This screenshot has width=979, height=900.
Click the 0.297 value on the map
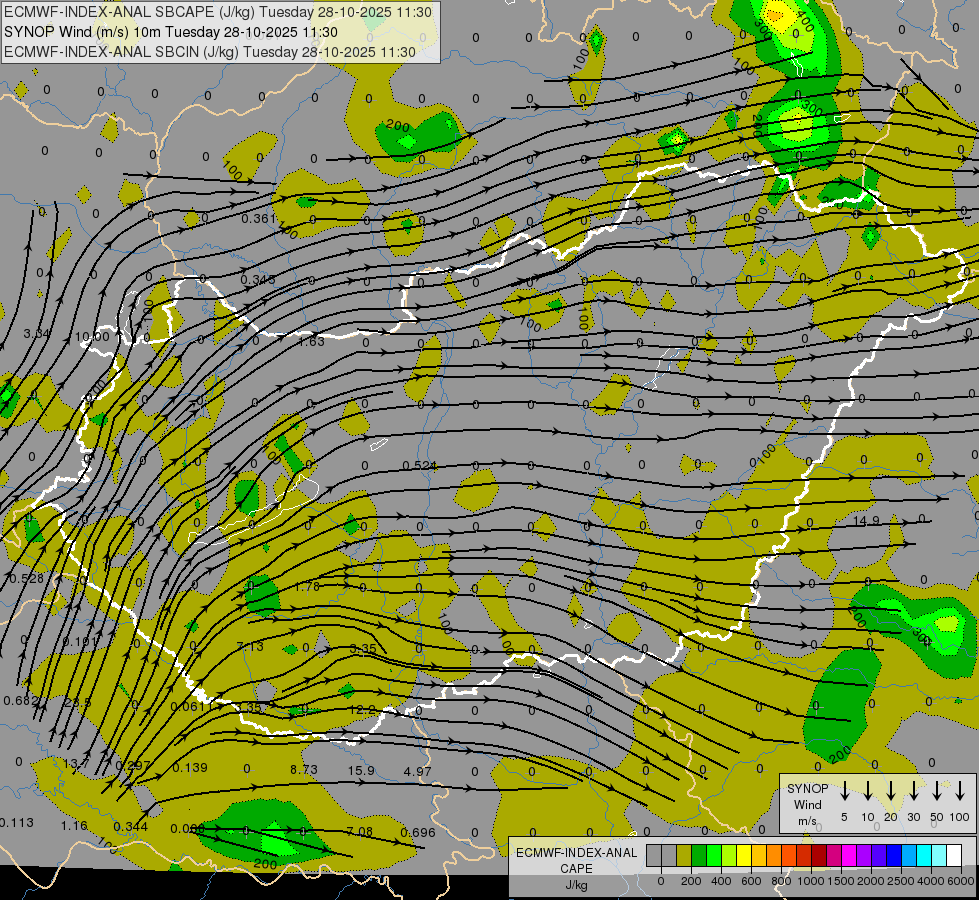[x=133, y=766]
